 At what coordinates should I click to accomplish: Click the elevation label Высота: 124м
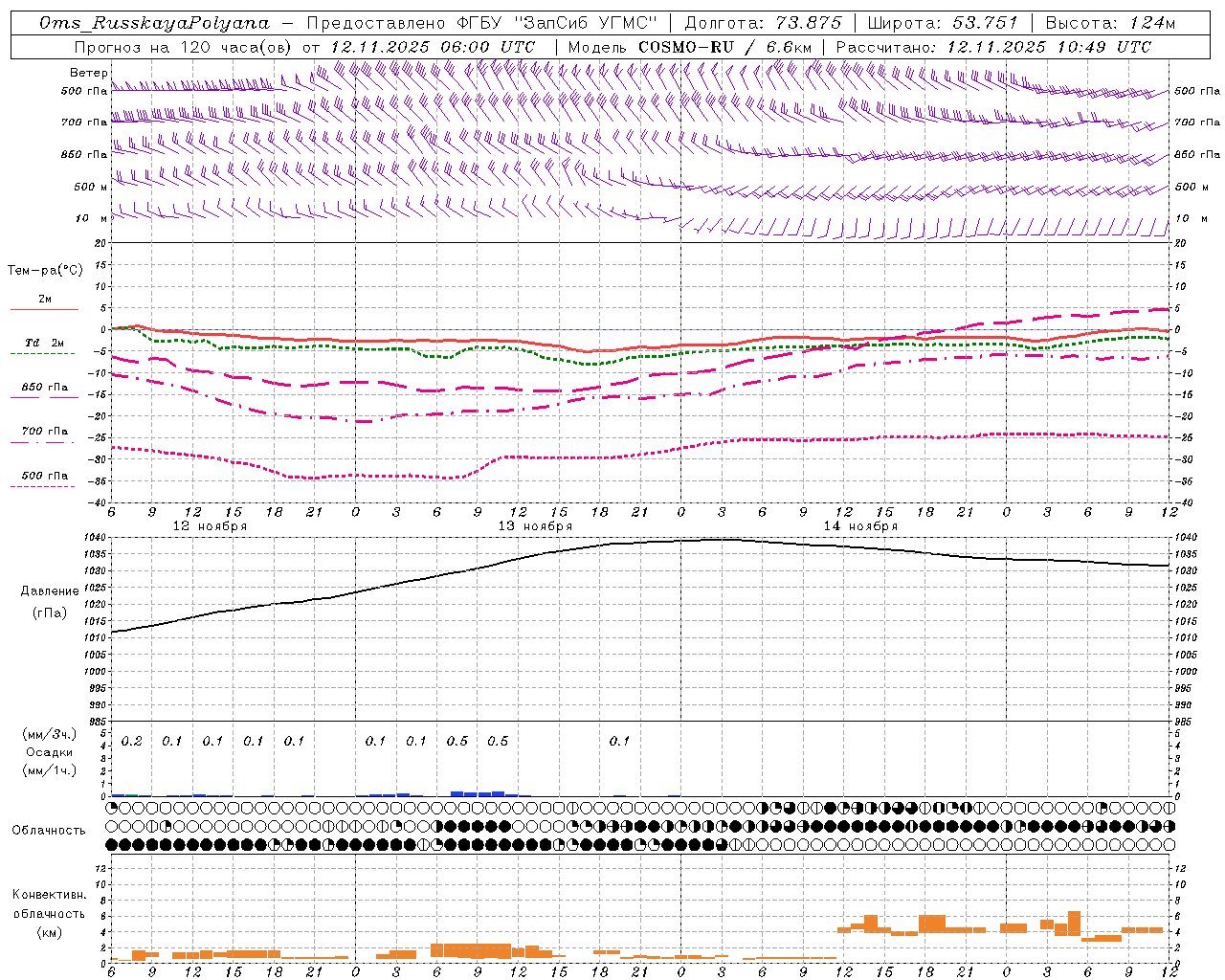pyautogui.click(x=1110, y=23)
